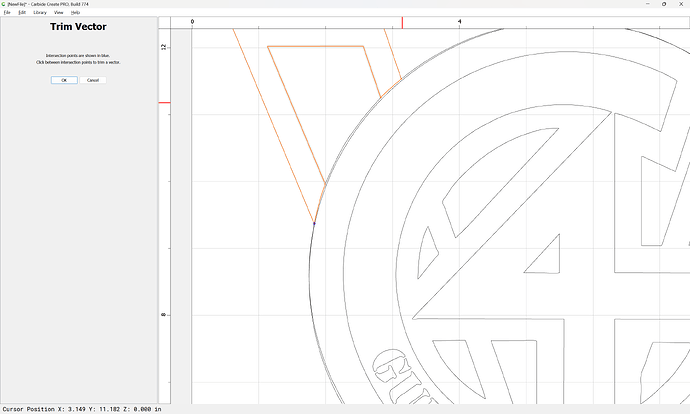Open the File menu

[7, 12]
